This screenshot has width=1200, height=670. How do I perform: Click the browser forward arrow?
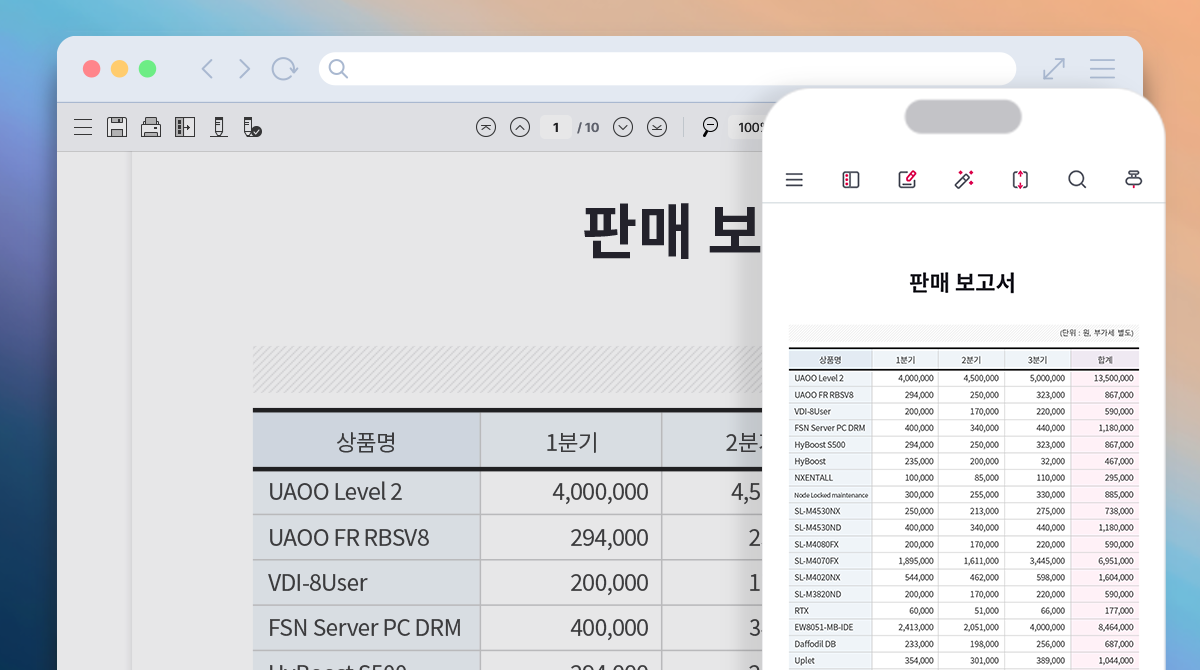click(x=244, y=69)
